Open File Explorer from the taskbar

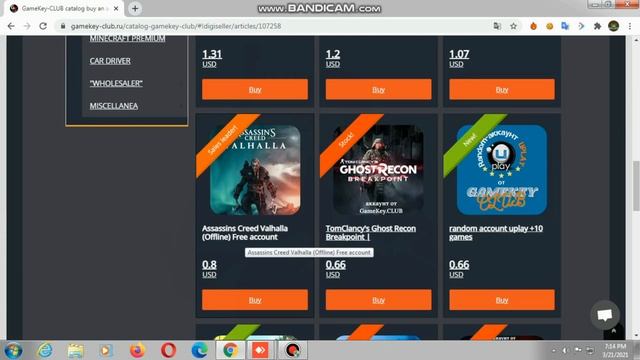click(75, 351)
